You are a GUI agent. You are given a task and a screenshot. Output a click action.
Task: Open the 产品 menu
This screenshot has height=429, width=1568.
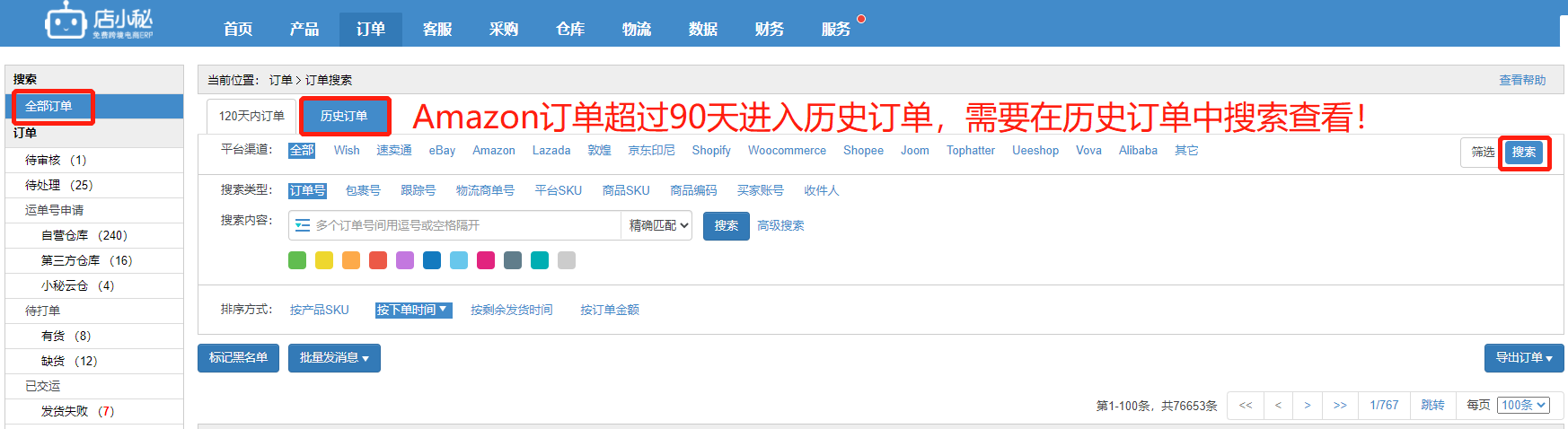(x=304, y=29)
